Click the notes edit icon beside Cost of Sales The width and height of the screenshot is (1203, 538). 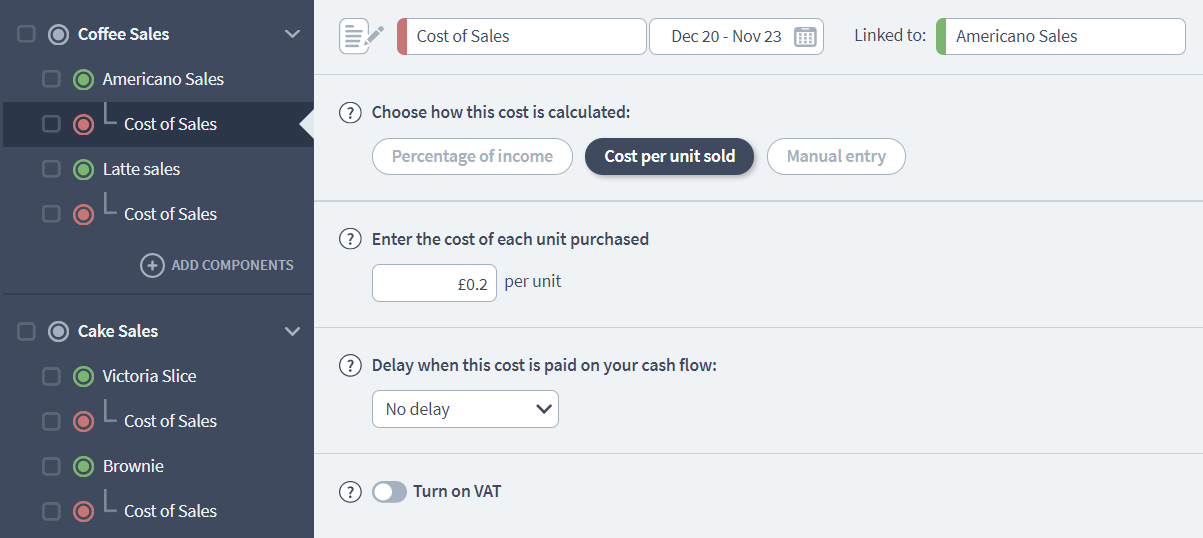(x=361, y=36)
